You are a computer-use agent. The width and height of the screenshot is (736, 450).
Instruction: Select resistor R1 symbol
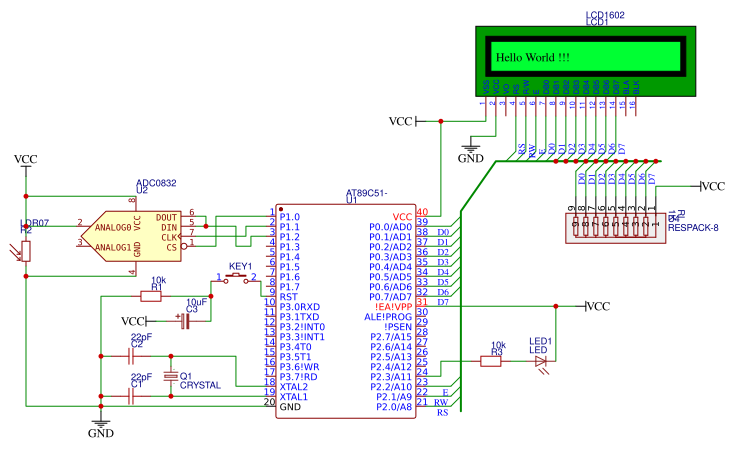151,296
